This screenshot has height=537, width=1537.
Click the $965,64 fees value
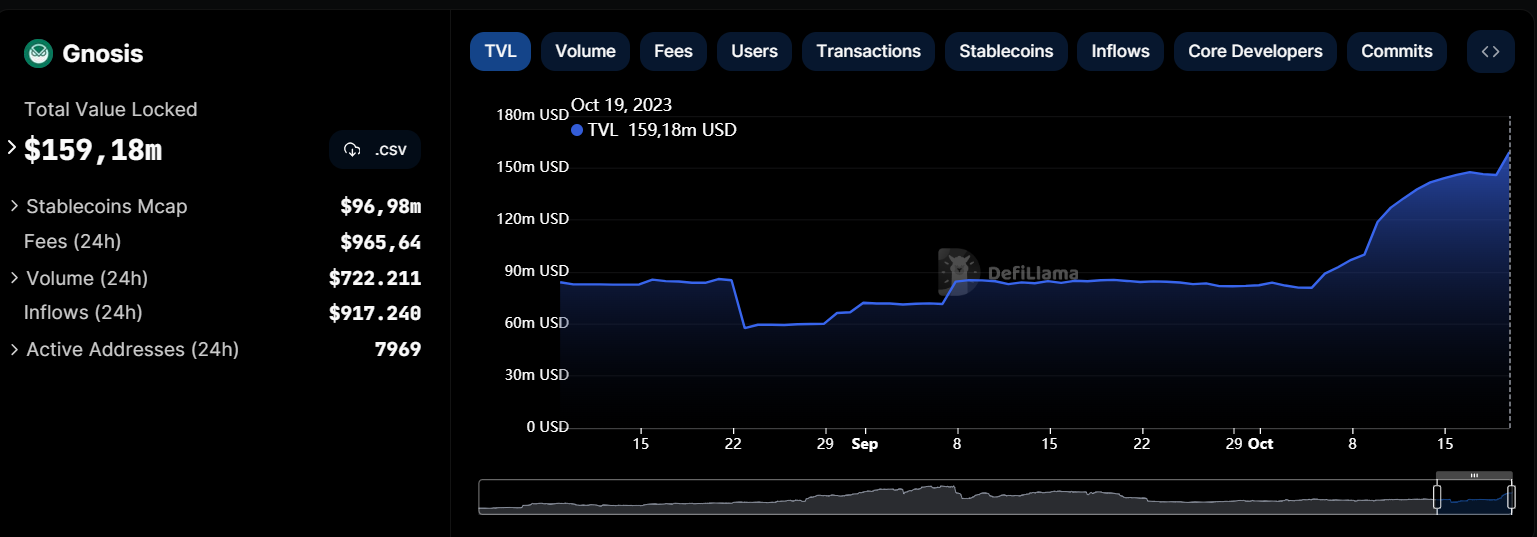380,242
